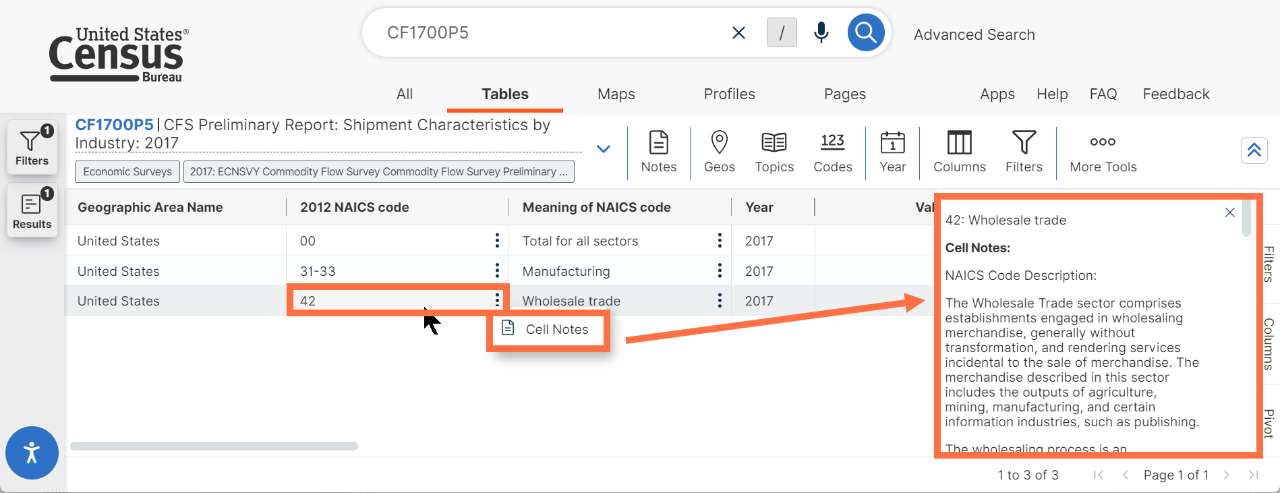Screen dimensions: 1280x493
Task: Open the left sidebar Results button
Action: [32, 210]
